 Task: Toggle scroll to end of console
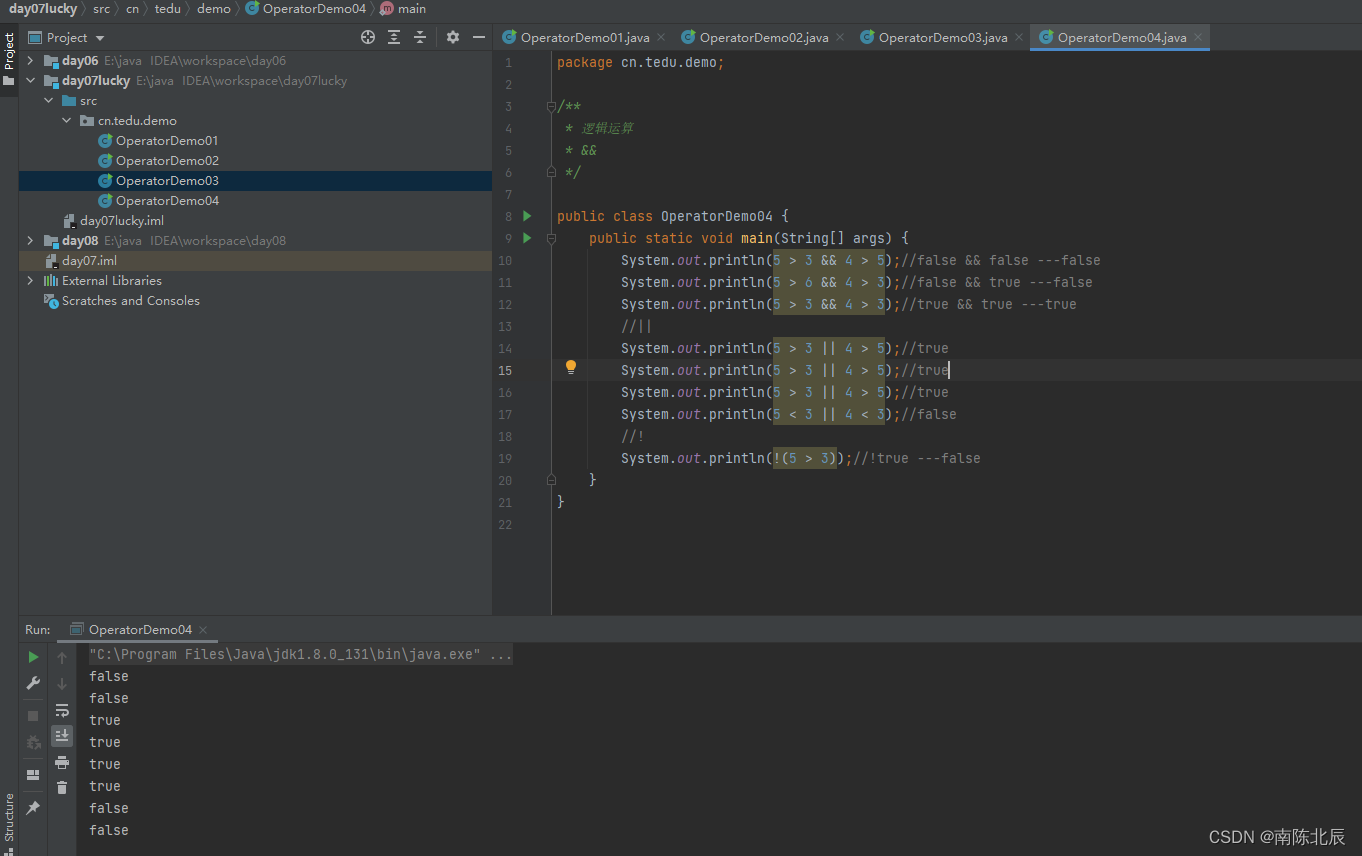62,736
